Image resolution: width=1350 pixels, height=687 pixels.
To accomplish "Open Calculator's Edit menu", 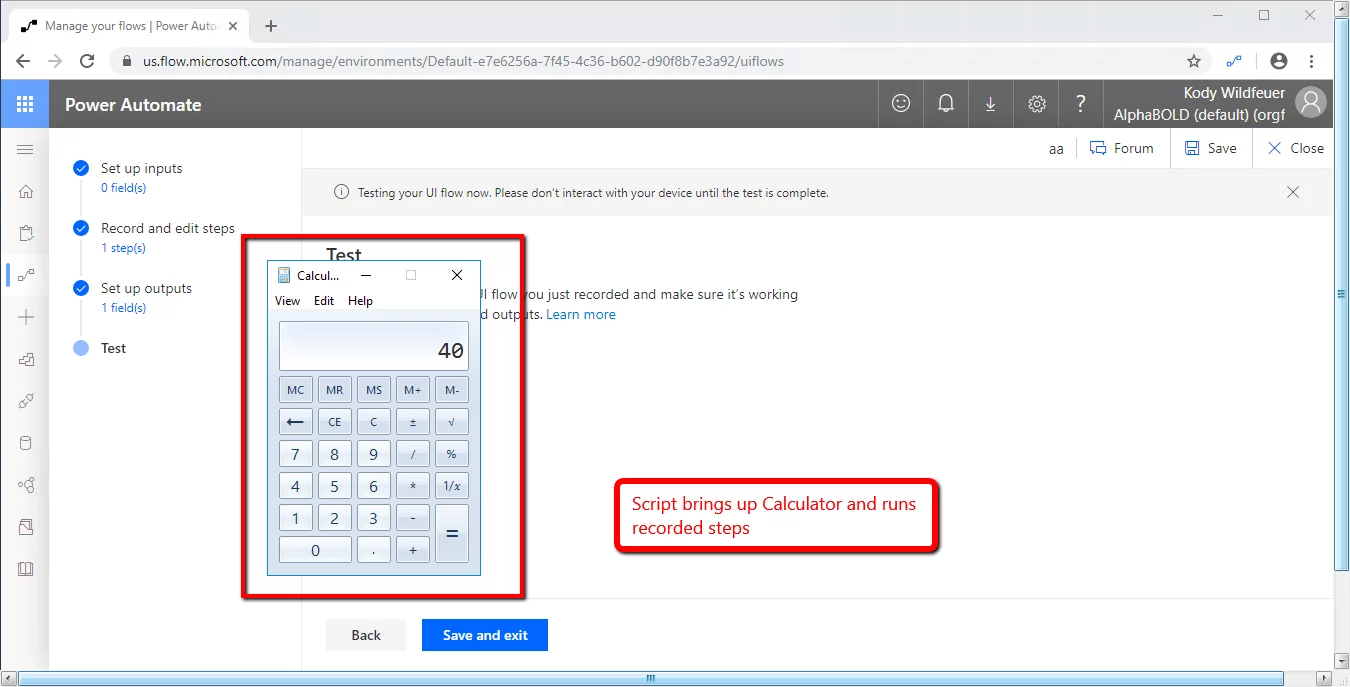I will click(324, 301).
